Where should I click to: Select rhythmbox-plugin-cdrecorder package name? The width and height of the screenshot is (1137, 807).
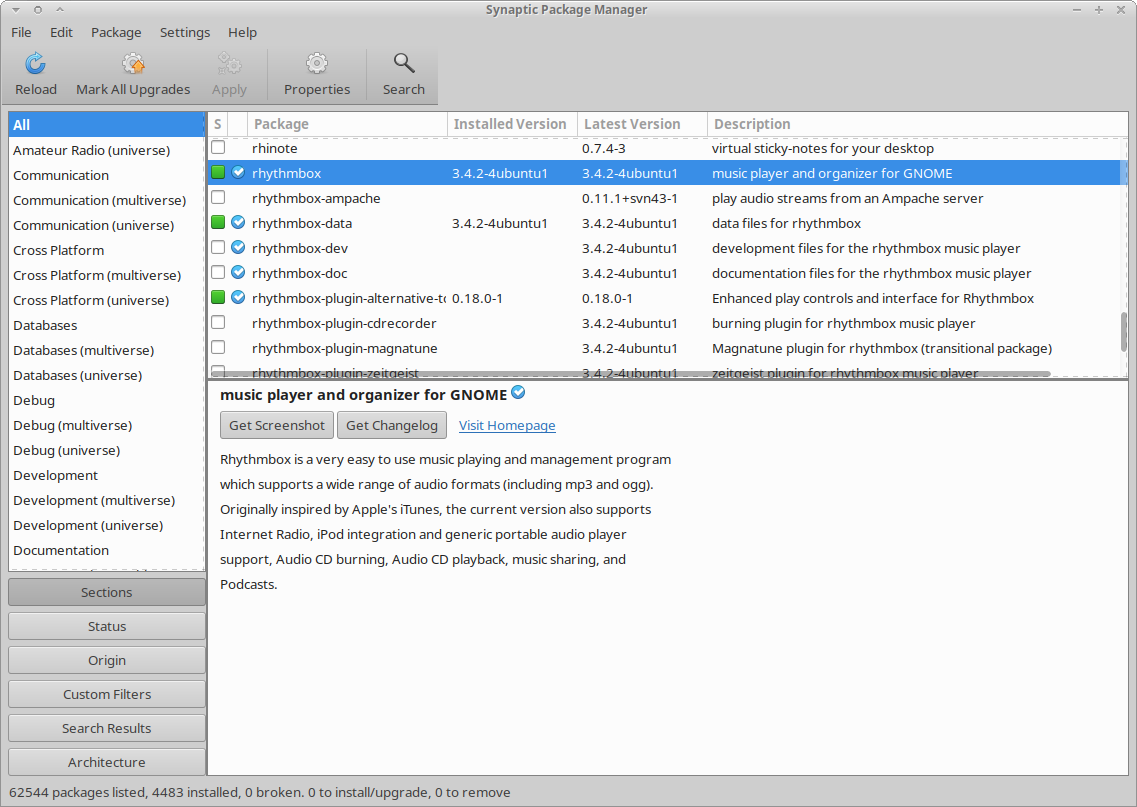click(x=344, y=323)
